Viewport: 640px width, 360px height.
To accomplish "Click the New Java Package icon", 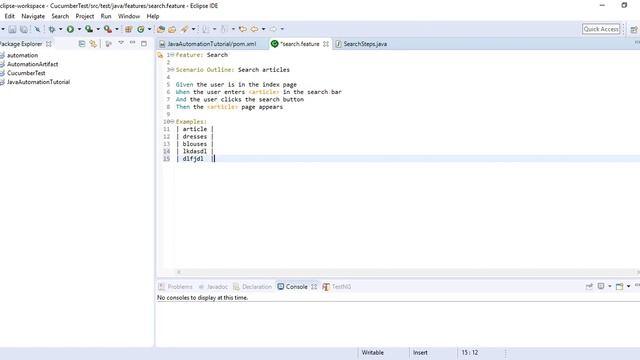I will 129,29.
